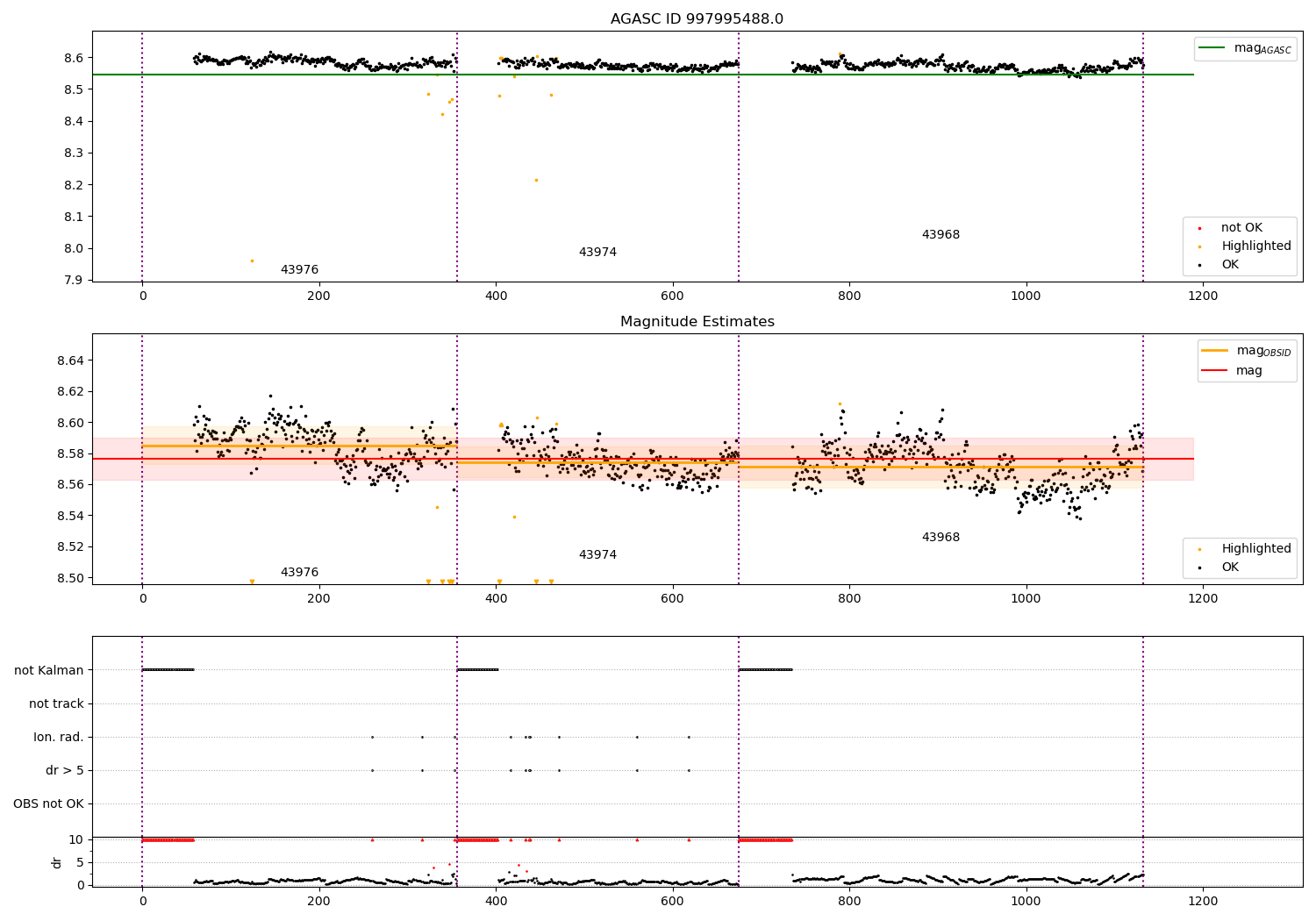Click the "dr > 5" row label
1316x921 pixels.
[65, 770]
